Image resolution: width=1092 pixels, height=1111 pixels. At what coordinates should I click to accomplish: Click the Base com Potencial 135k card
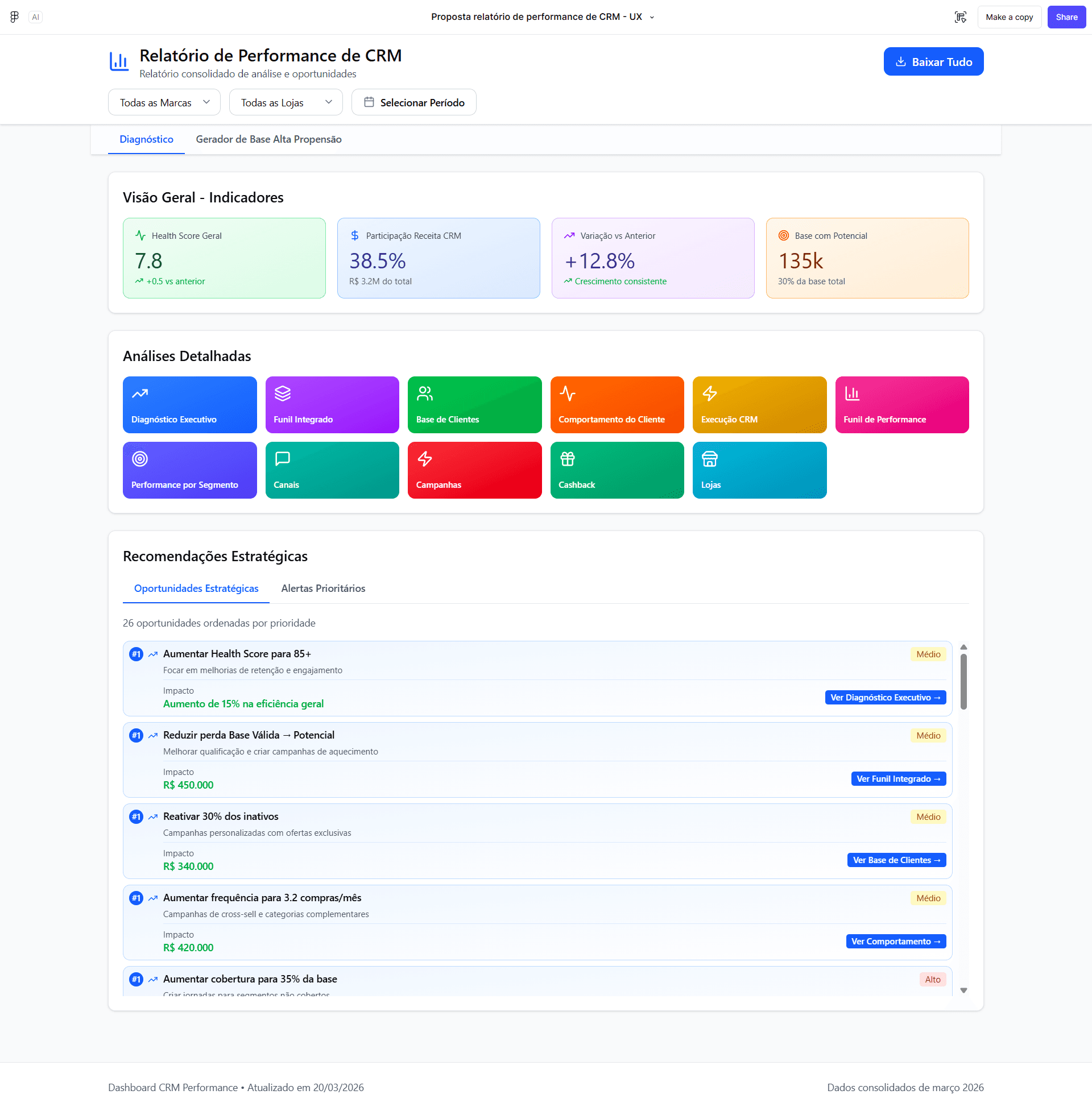[867, 258]
